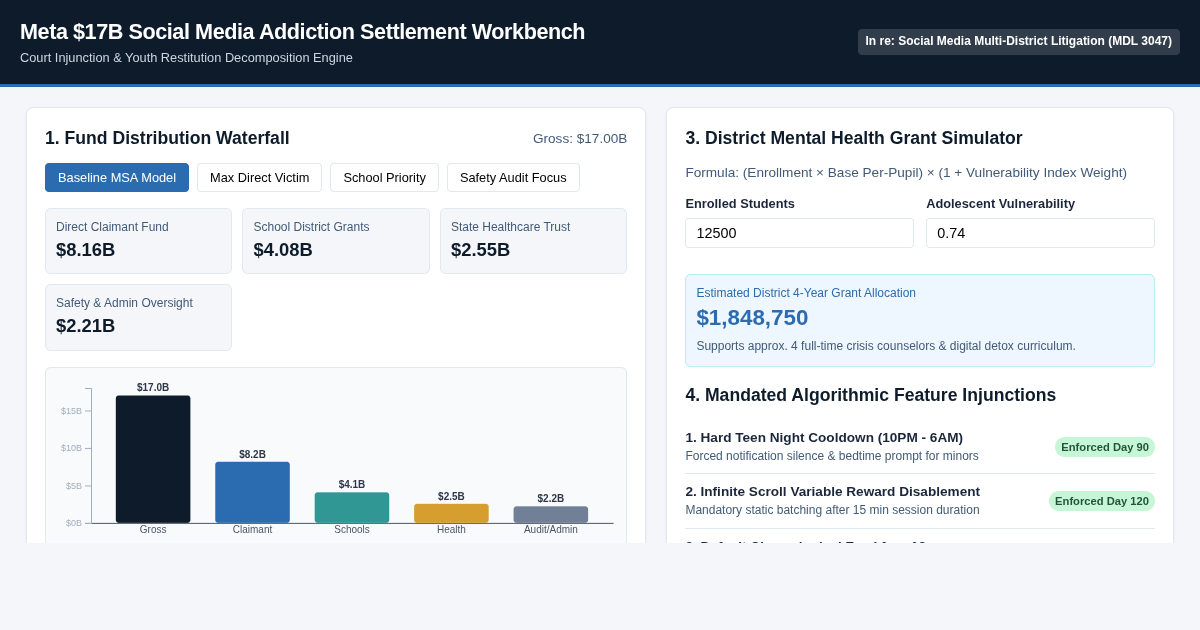
Task: Click the $10B axis tick label
Action: pyautogui.click(x=71, y=448)
